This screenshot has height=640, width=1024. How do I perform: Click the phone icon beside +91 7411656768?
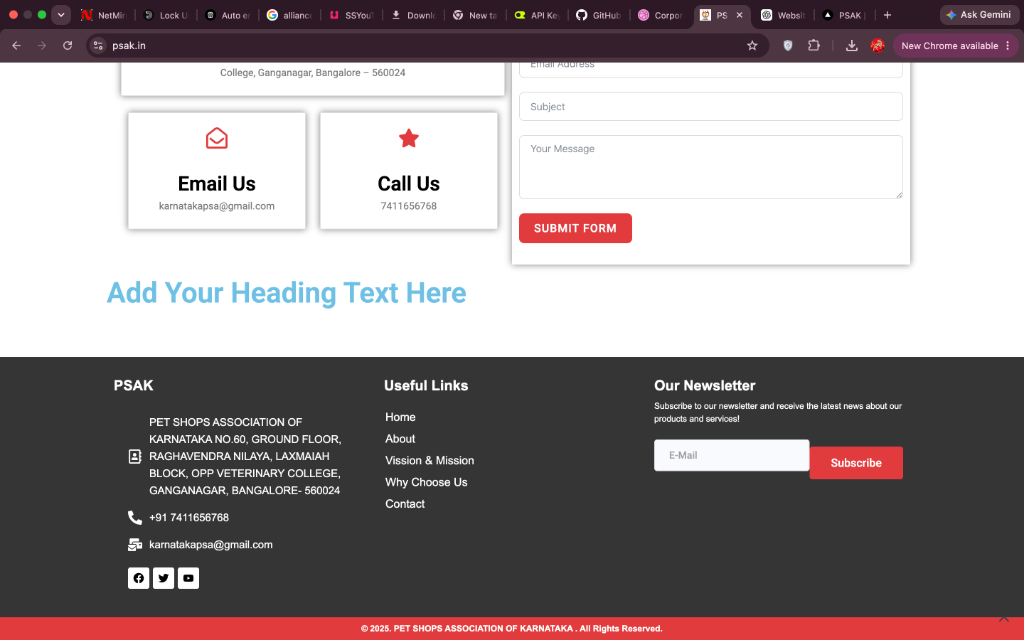tap(135, 518)
